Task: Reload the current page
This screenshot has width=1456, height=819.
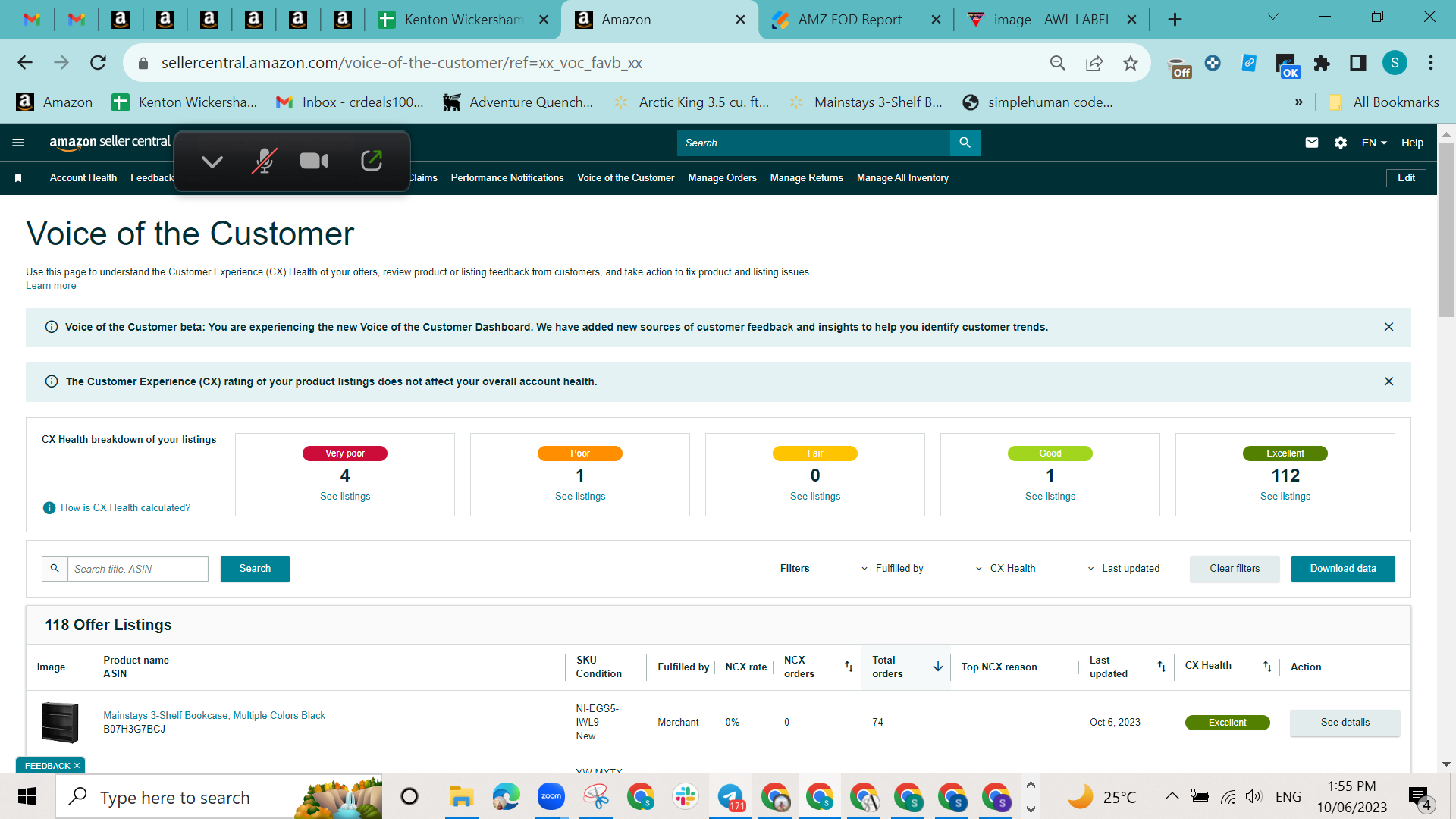Action: [98, 63]
